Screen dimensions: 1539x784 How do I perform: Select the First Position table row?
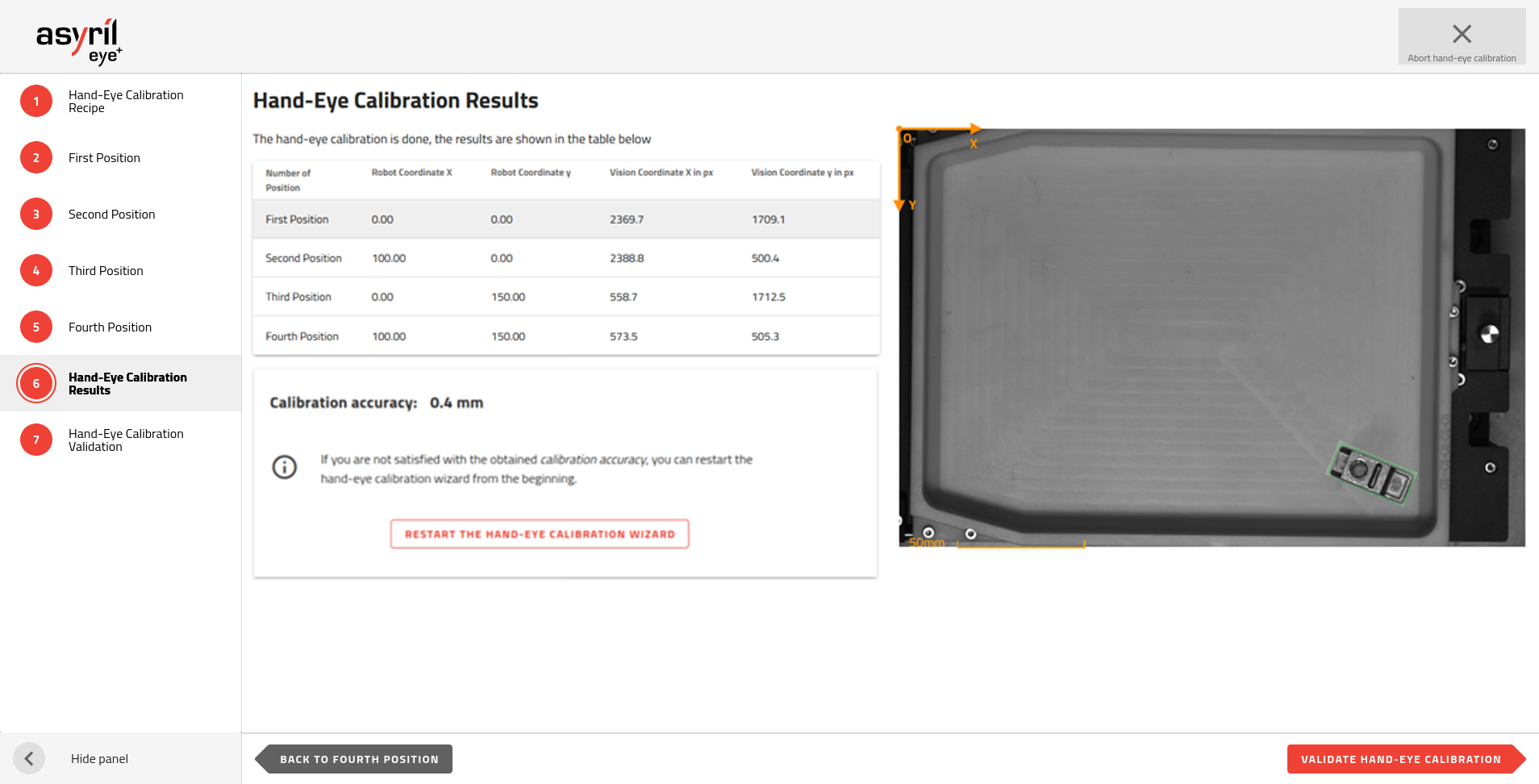pos(565,219)
